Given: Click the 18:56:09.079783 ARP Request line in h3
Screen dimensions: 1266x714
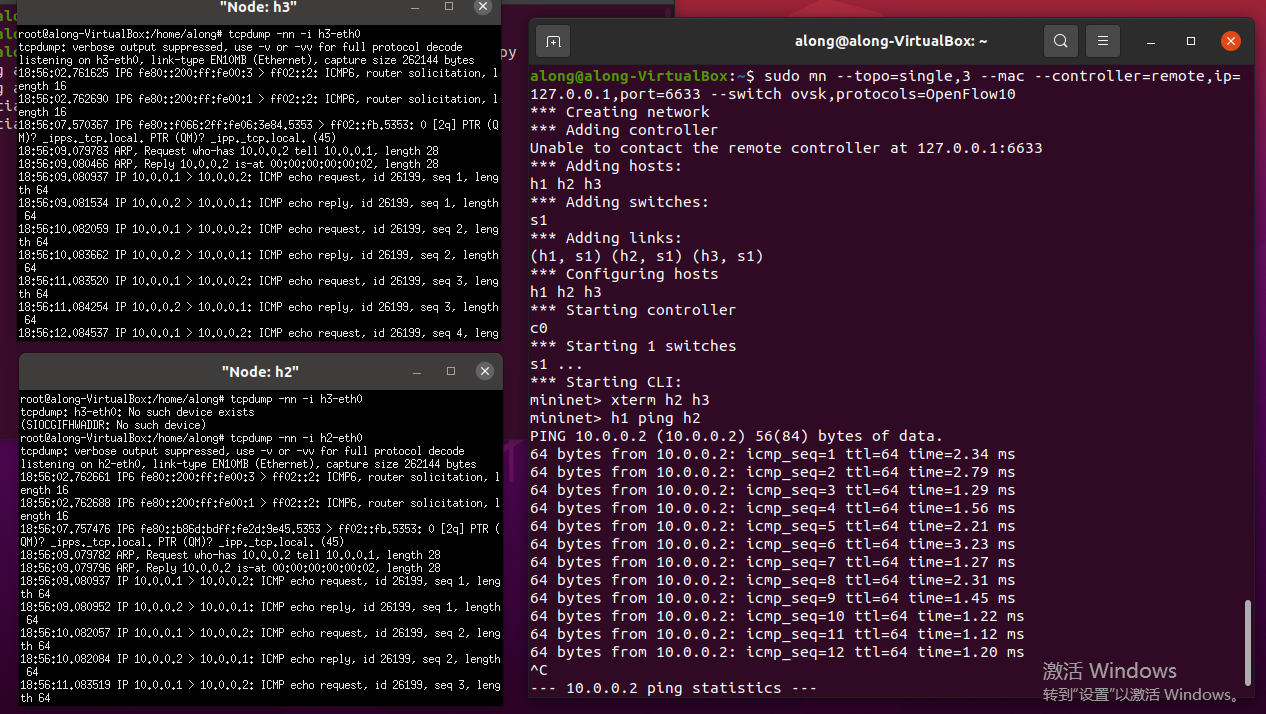Looking at the screenshot, I should click(x=228, y=151).
